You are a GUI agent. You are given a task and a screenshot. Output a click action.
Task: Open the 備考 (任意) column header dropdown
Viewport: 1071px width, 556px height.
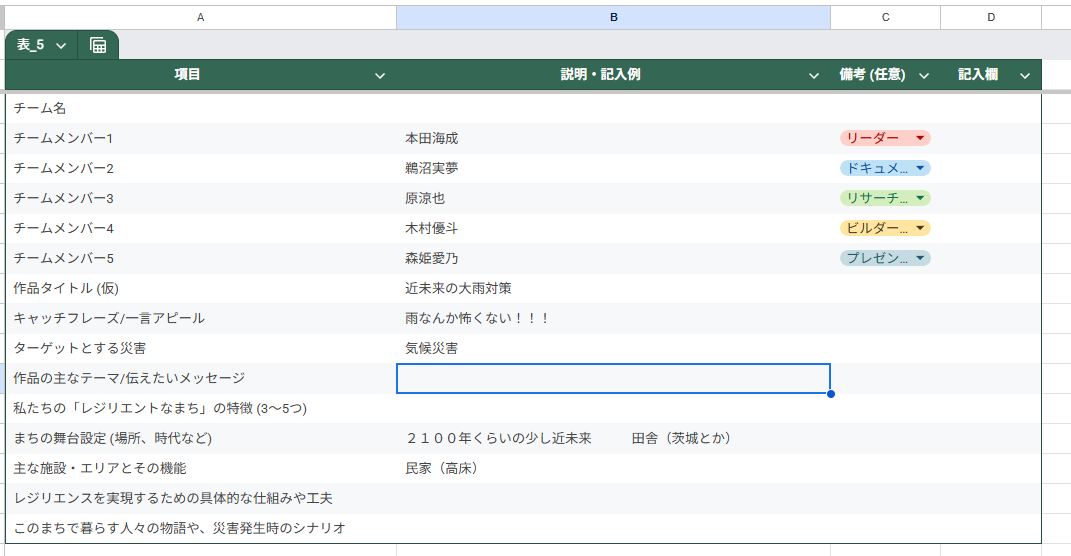coord(924,75)
